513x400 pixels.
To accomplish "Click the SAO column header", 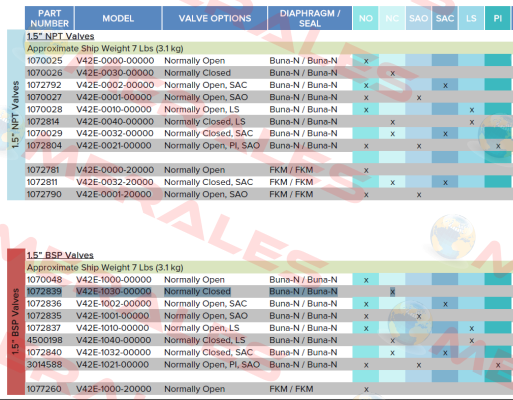I will pos(418,18).
